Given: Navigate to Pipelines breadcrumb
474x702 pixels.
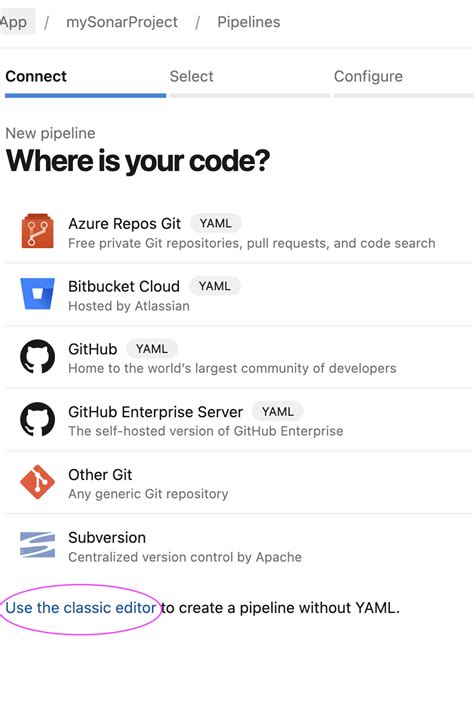Looking at the screenshot, I should pyautogui.click(x=248, y=22).
